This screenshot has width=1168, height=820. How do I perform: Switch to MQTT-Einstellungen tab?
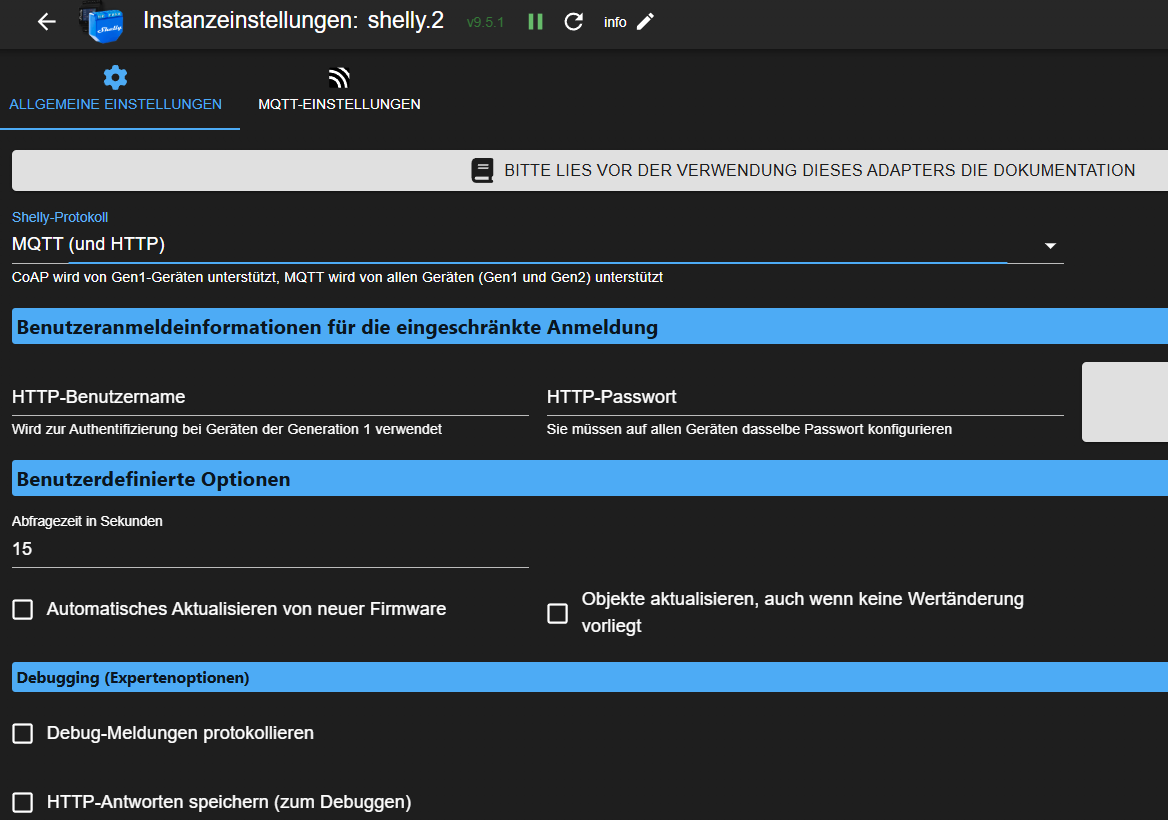click(339, 104)
